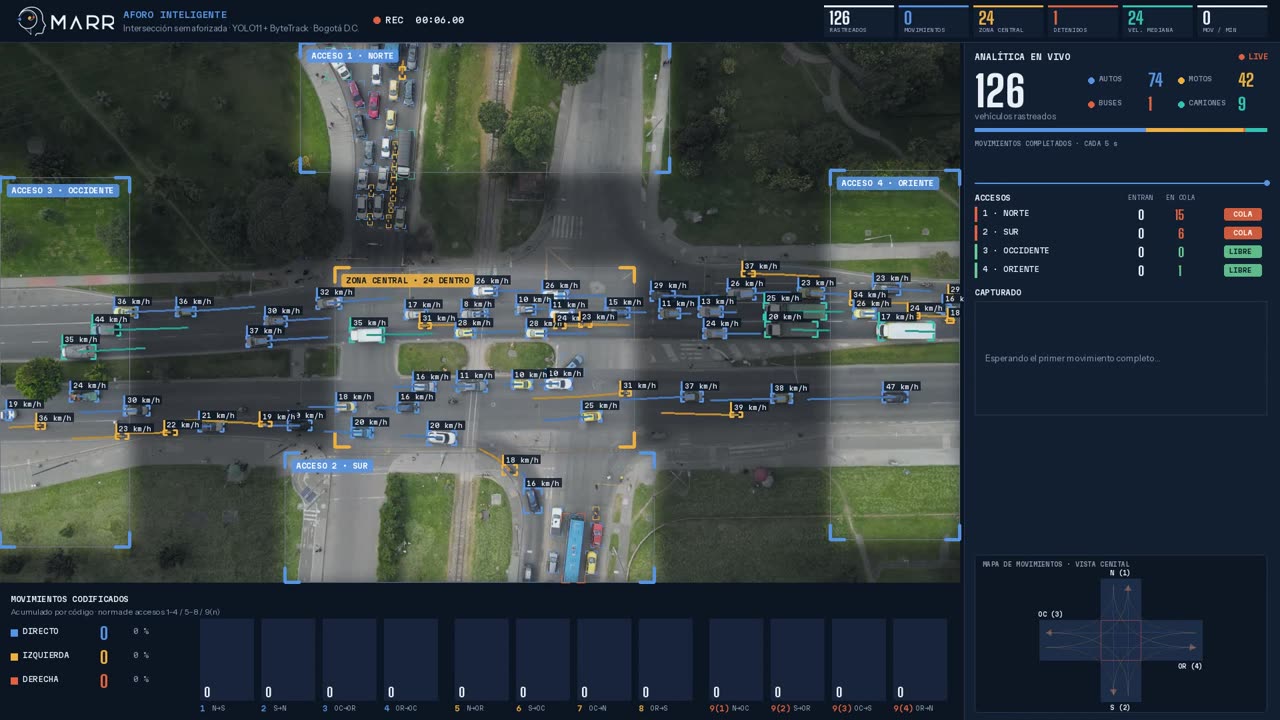Select the ACCESO 2 · SUR zone label
Viewport: 1280px width, 720px height.
[x=331, y=466]
